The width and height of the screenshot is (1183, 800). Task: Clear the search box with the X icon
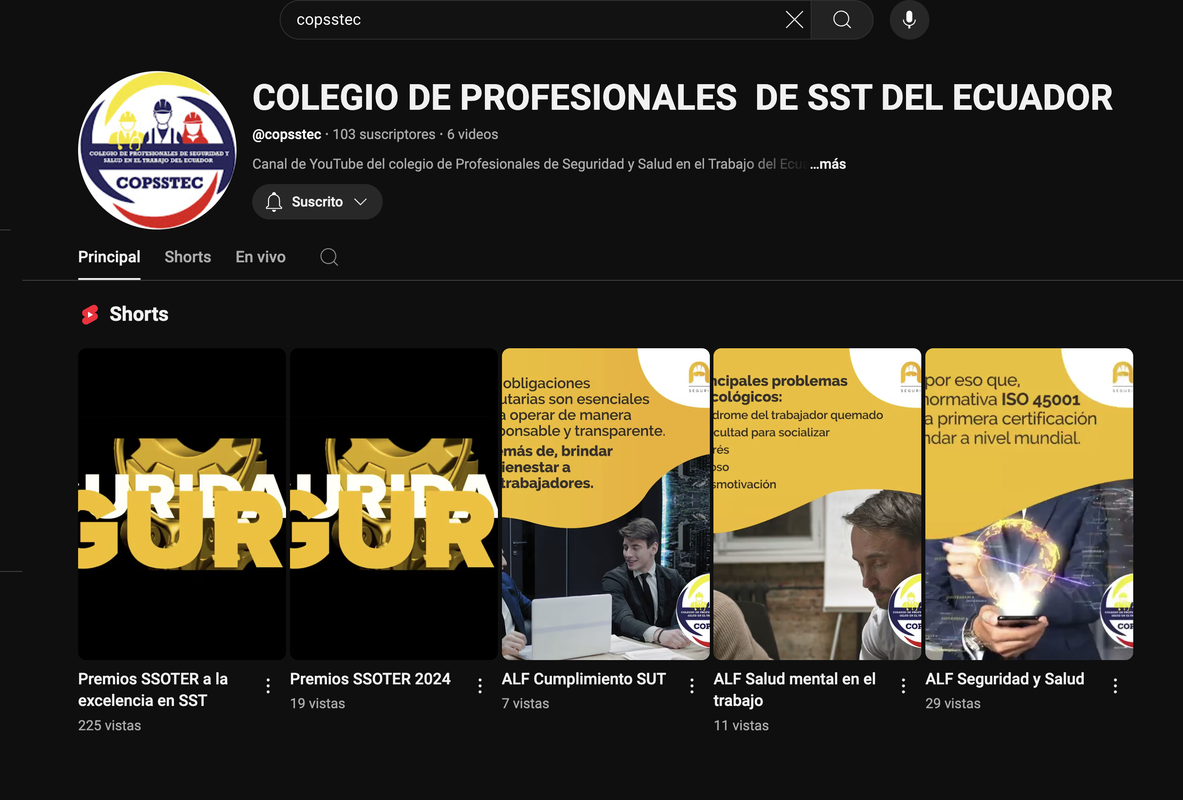[x=794, y=20]
